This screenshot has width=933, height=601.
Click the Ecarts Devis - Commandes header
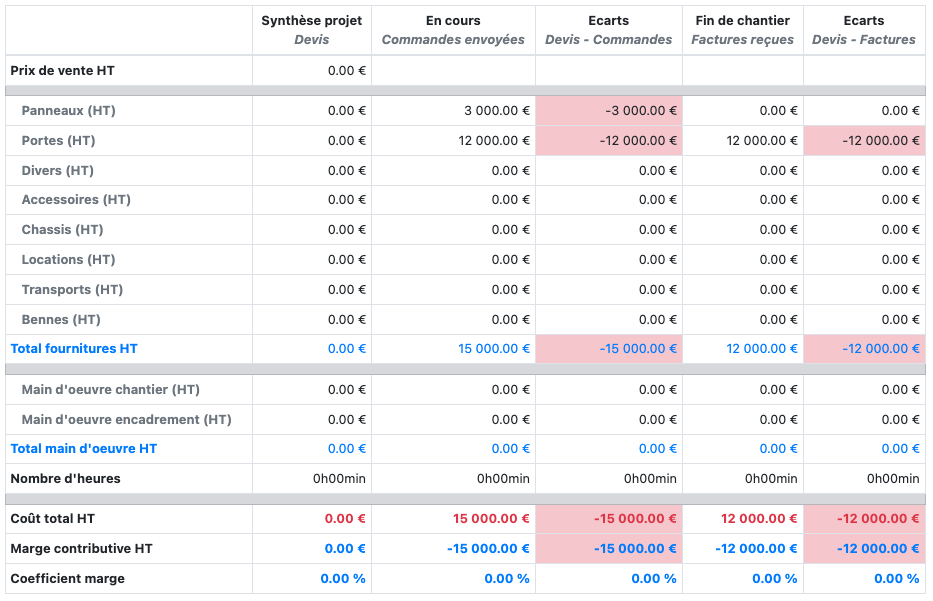[608, 30]
